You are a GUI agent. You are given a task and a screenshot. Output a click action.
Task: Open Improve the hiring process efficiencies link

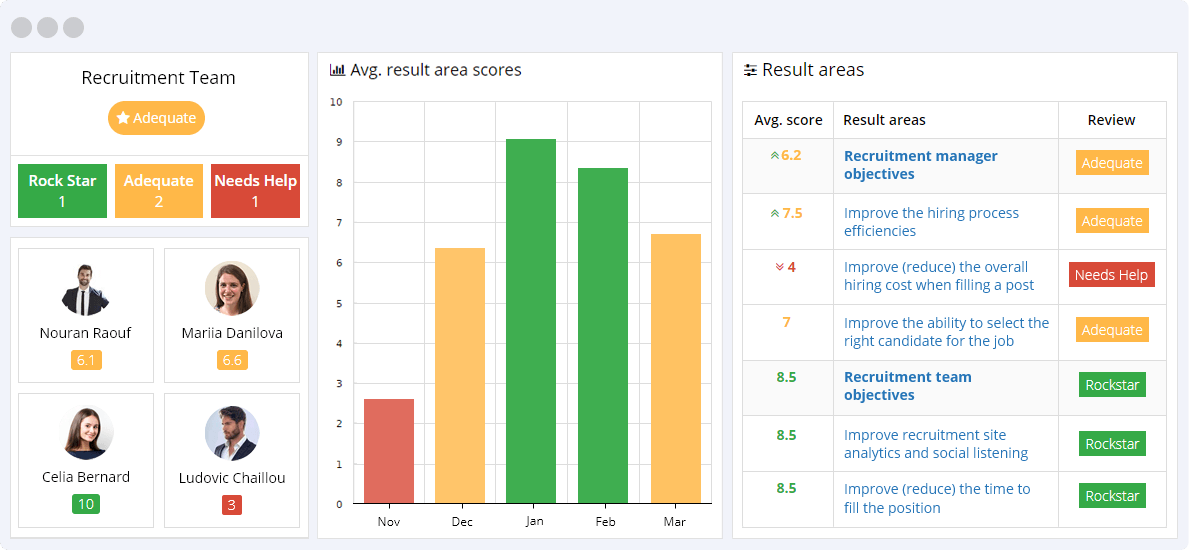click(x=931, y=222)
